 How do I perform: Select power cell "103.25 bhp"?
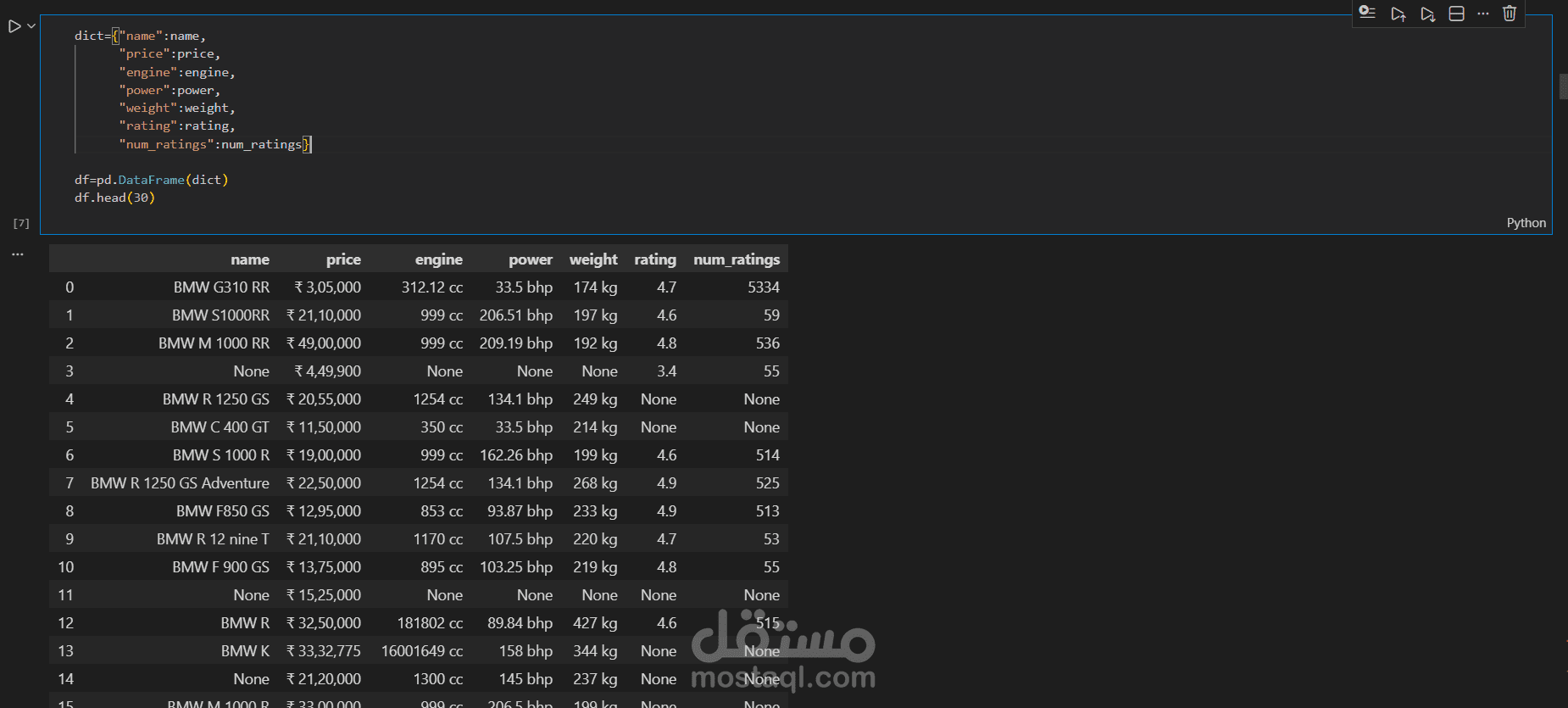tap(516, 567)
